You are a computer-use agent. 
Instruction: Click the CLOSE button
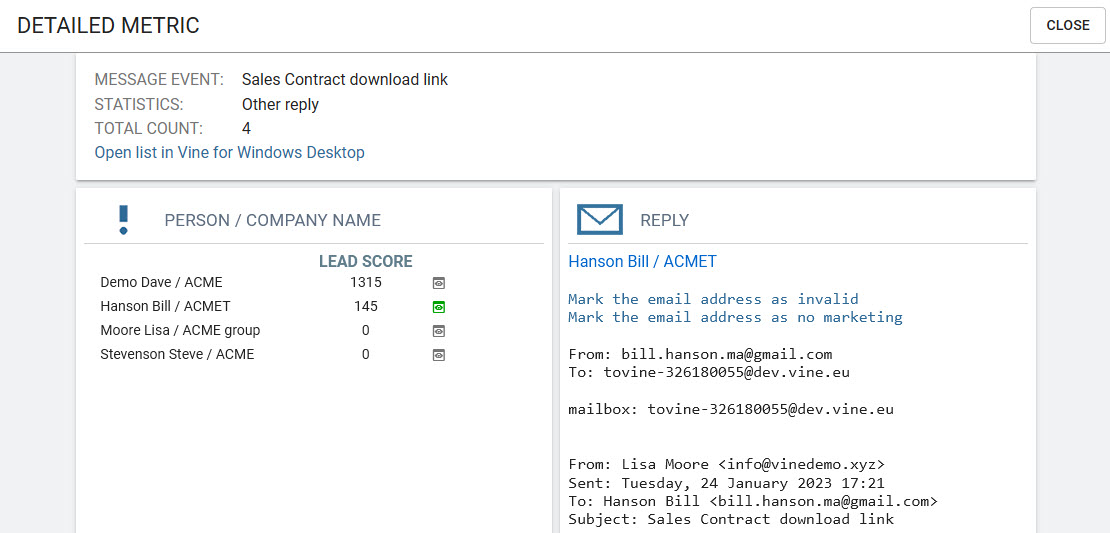1067,26
